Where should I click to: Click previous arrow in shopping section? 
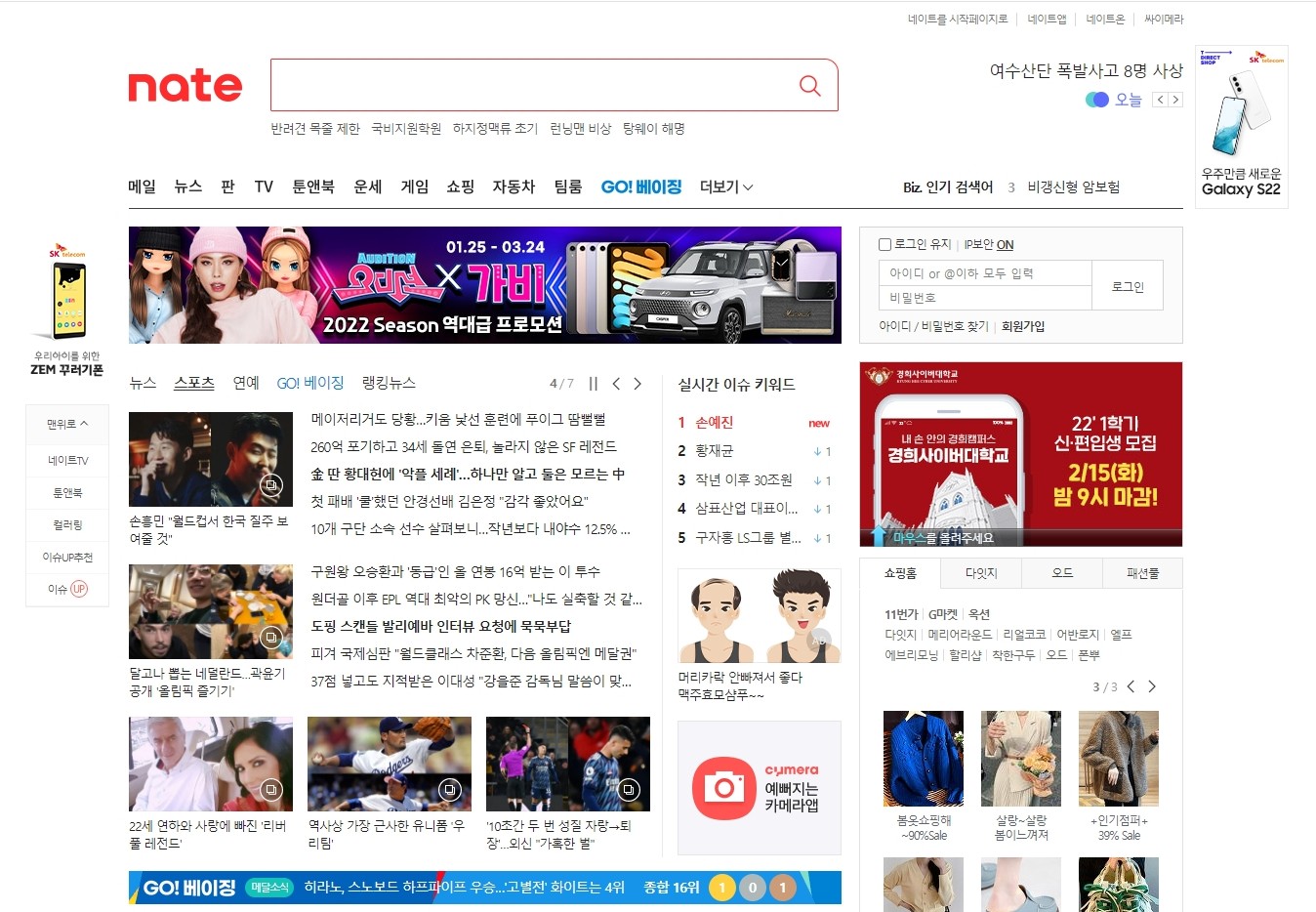[x=1131, y=686]
